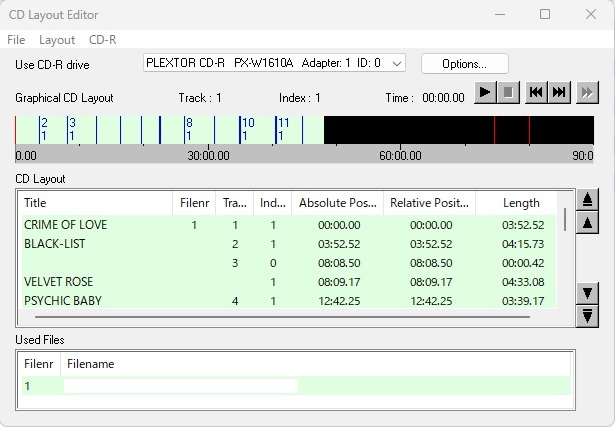Move selected track down one position
The height and width of the screenshot is (427, 615).
coord(588,293)
